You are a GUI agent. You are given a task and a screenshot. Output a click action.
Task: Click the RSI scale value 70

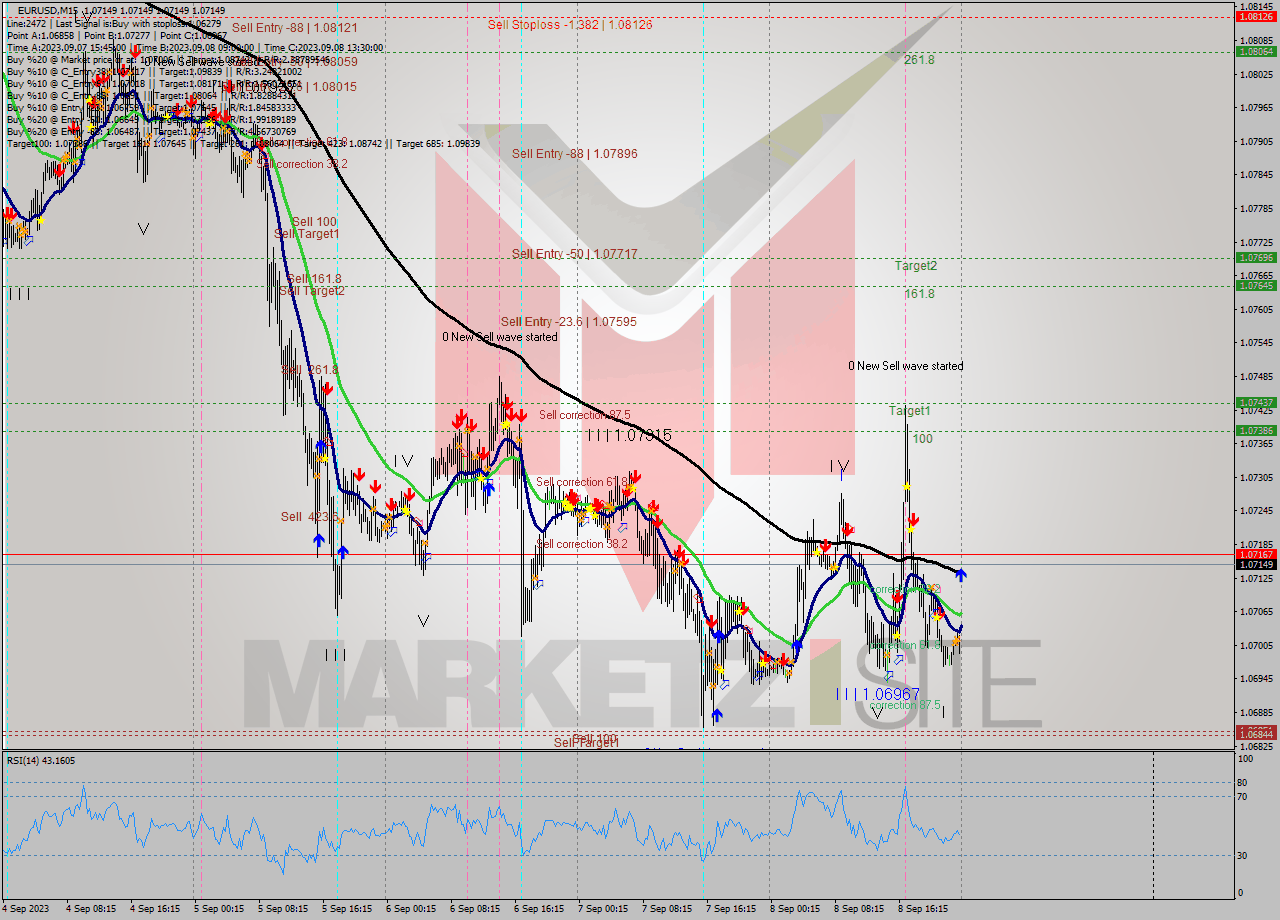tap(1242, 797)
